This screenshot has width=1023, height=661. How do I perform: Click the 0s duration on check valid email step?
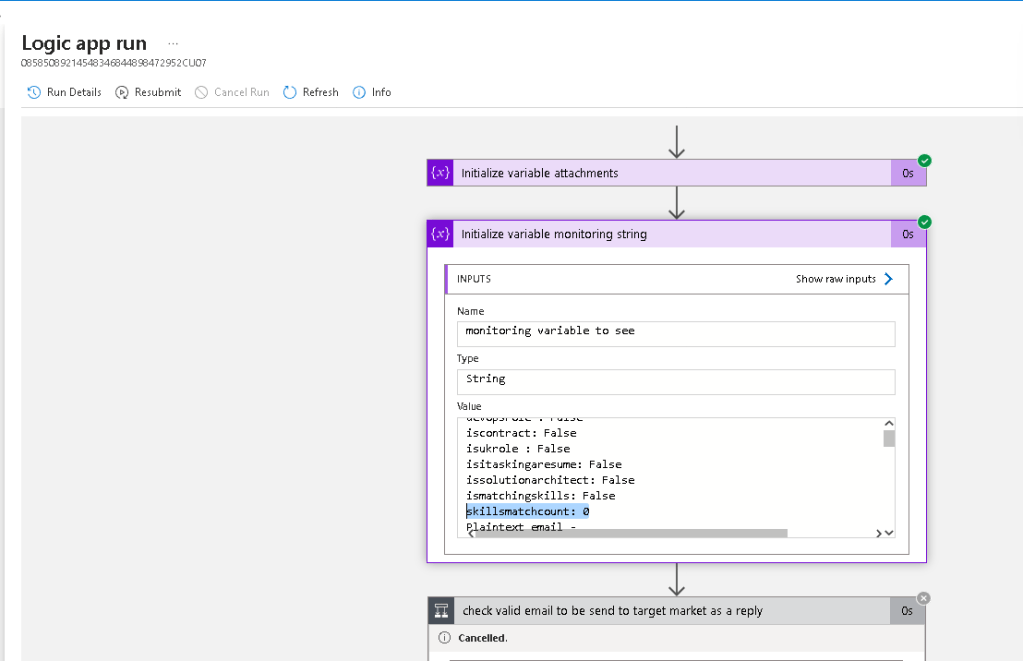908,611
